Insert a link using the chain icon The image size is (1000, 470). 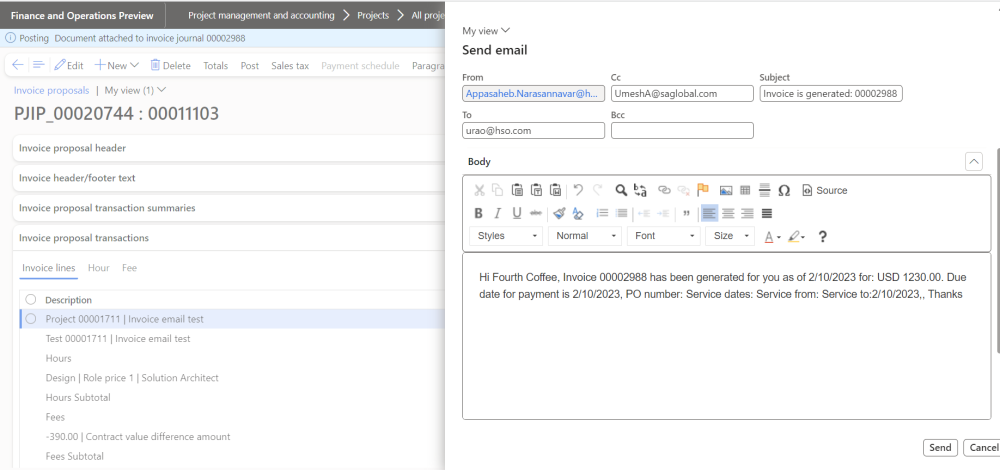665,190
